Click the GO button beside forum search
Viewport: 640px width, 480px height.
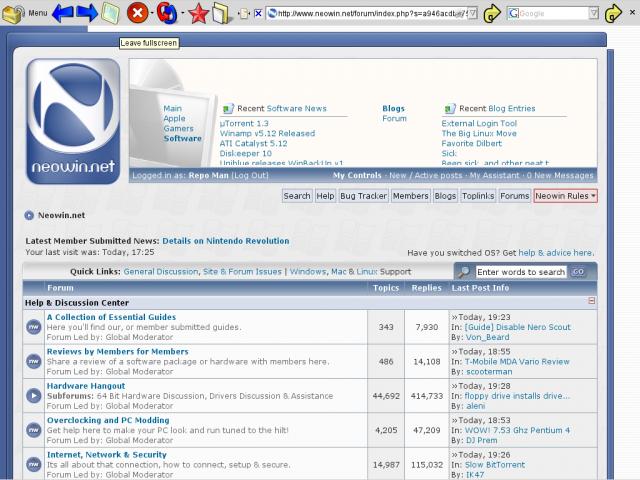coord(578,272)
